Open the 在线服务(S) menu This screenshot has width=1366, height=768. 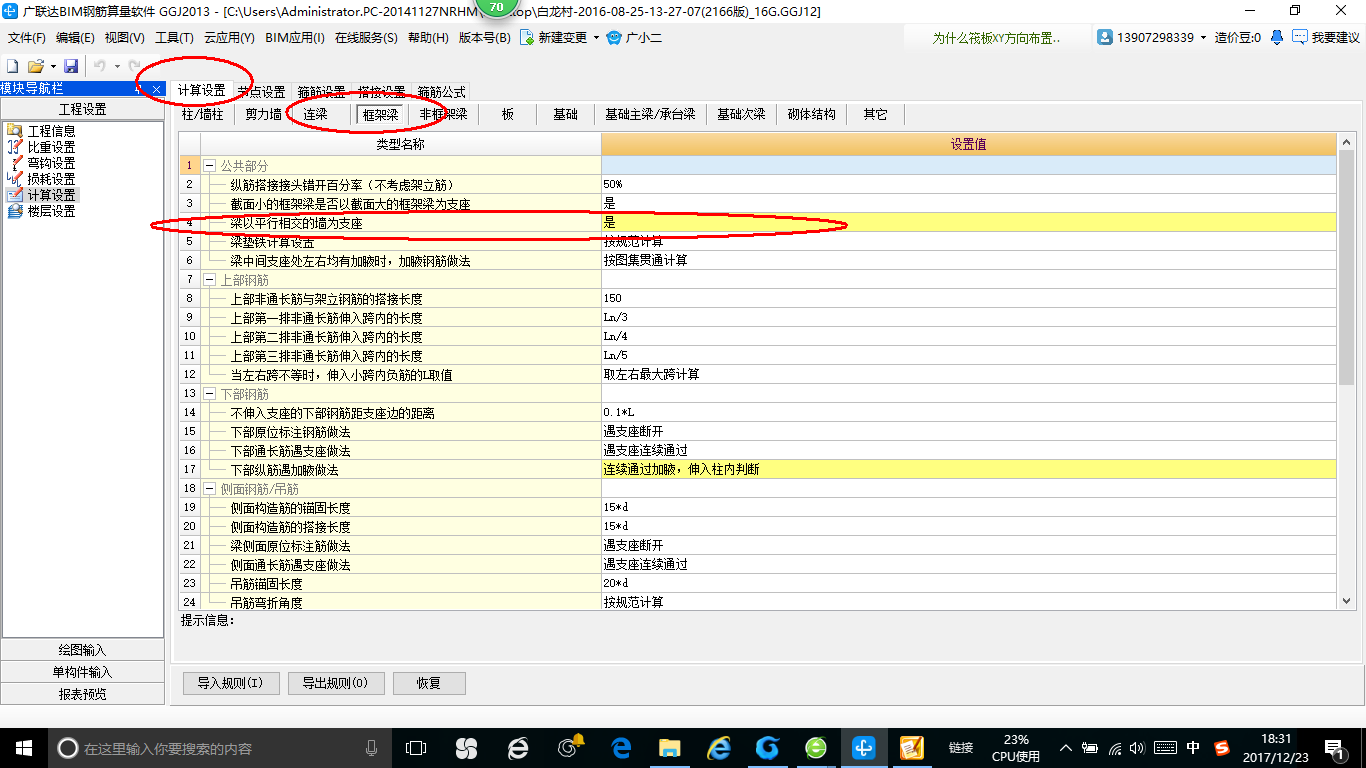[x=366, y=38]
